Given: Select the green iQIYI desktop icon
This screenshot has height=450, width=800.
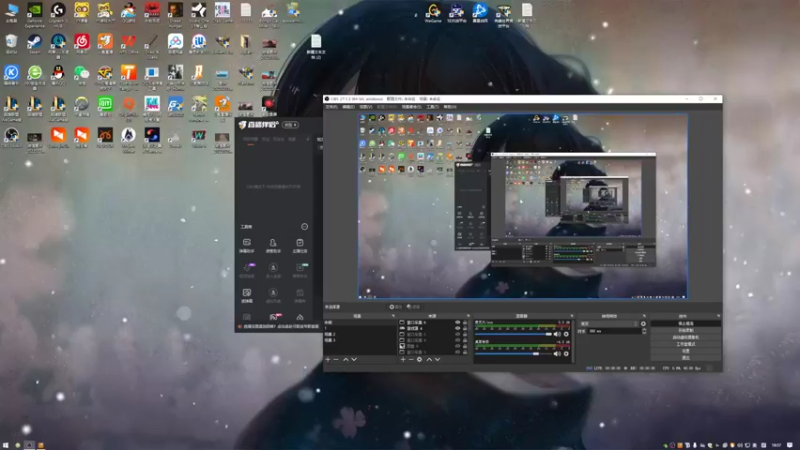Looking at the screenshot, I should pos(105,107).
